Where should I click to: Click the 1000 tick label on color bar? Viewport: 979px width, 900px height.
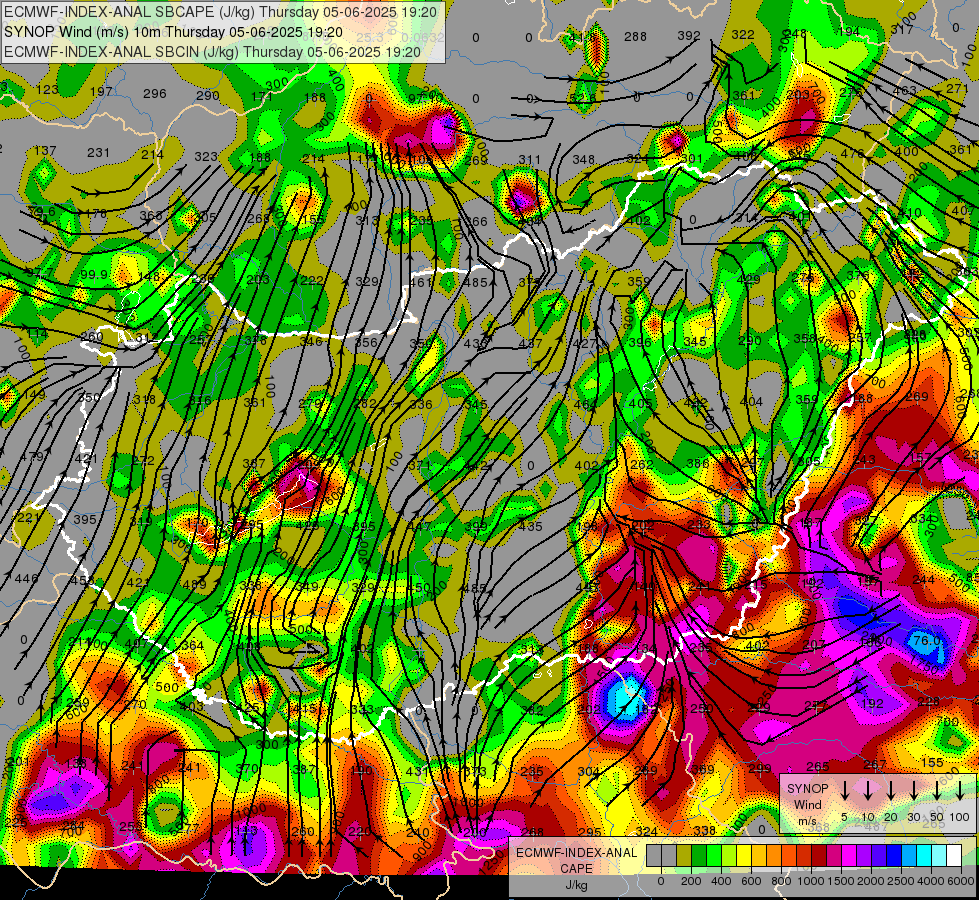click(810, 881)
